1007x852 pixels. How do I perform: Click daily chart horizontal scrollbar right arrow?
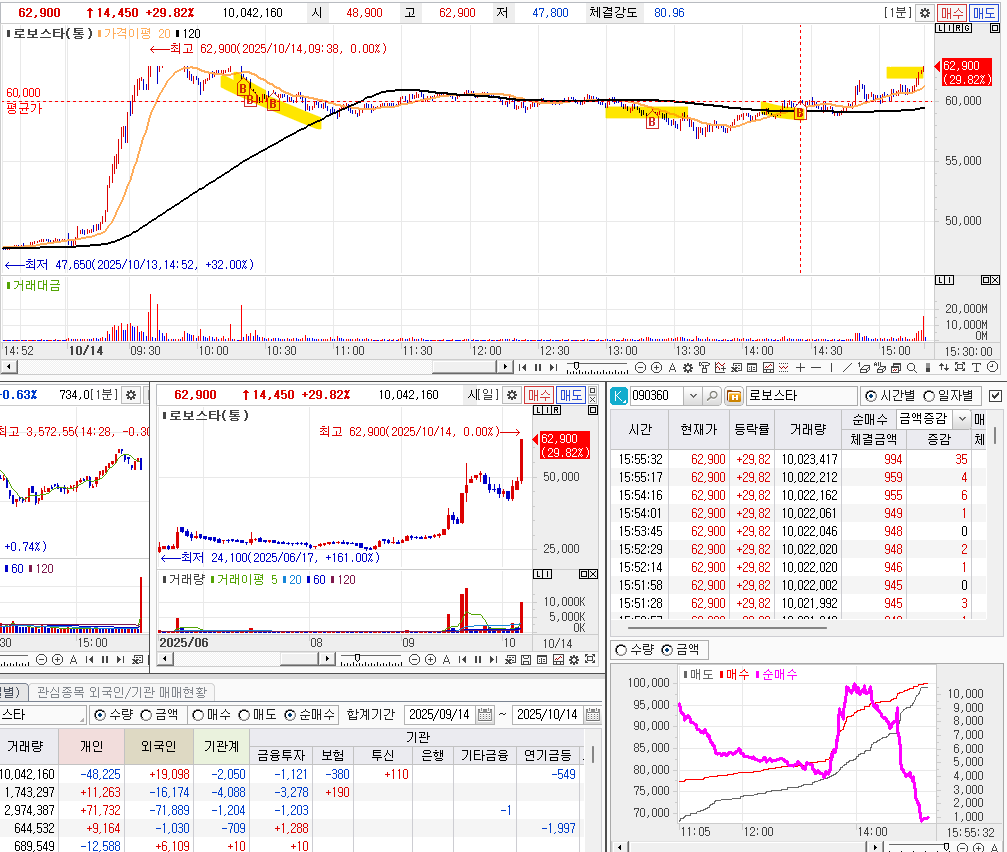[328, 659]
